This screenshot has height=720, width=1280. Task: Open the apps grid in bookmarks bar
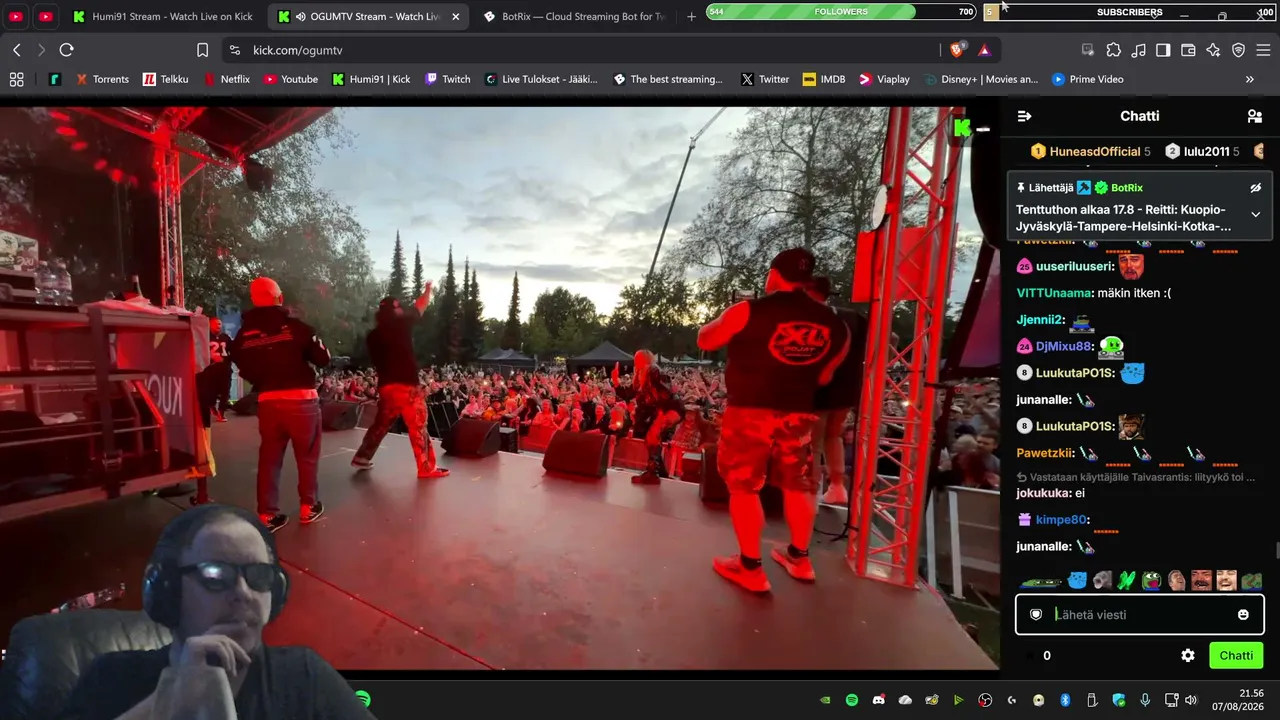[x=16, y=79]
